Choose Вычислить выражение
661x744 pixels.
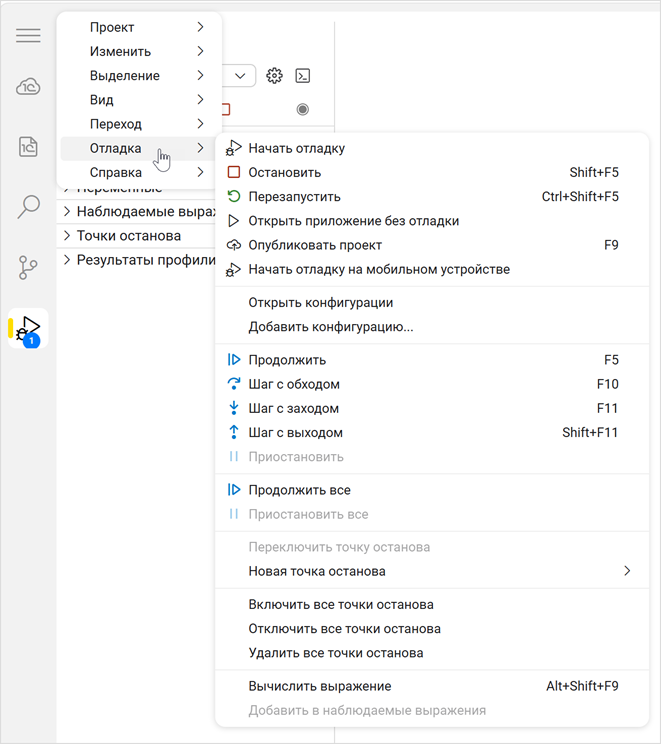[432, 686]
